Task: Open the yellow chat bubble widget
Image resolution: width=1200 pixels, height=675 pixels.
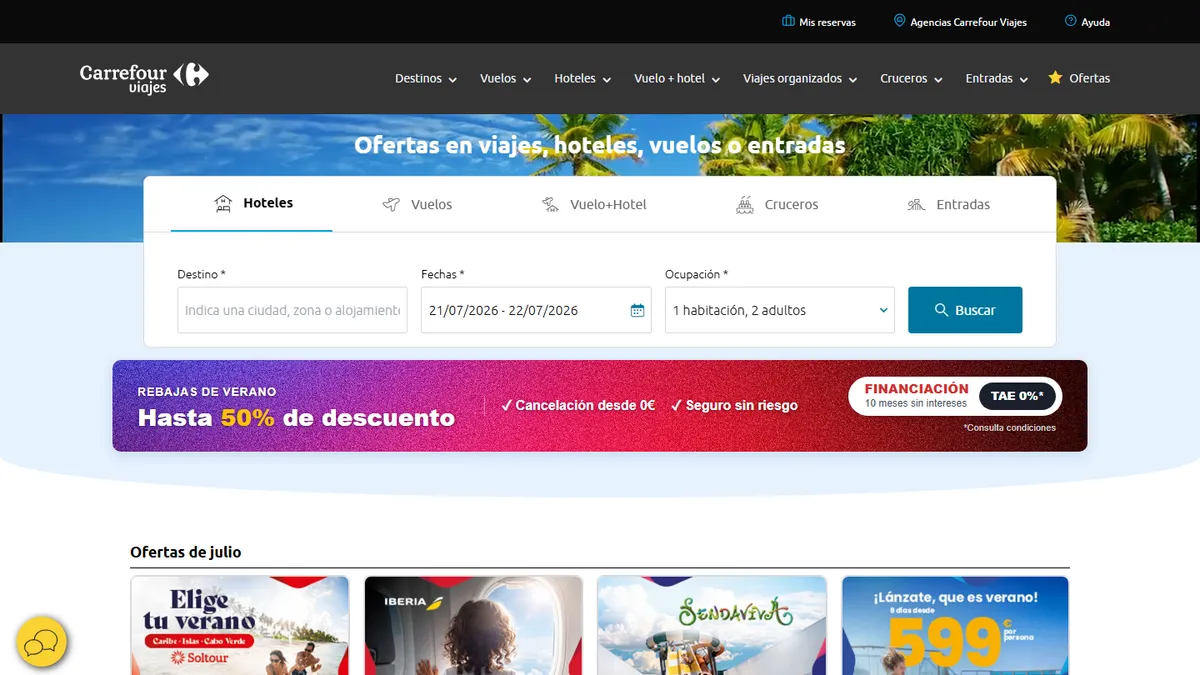Action: pos(41,642)
